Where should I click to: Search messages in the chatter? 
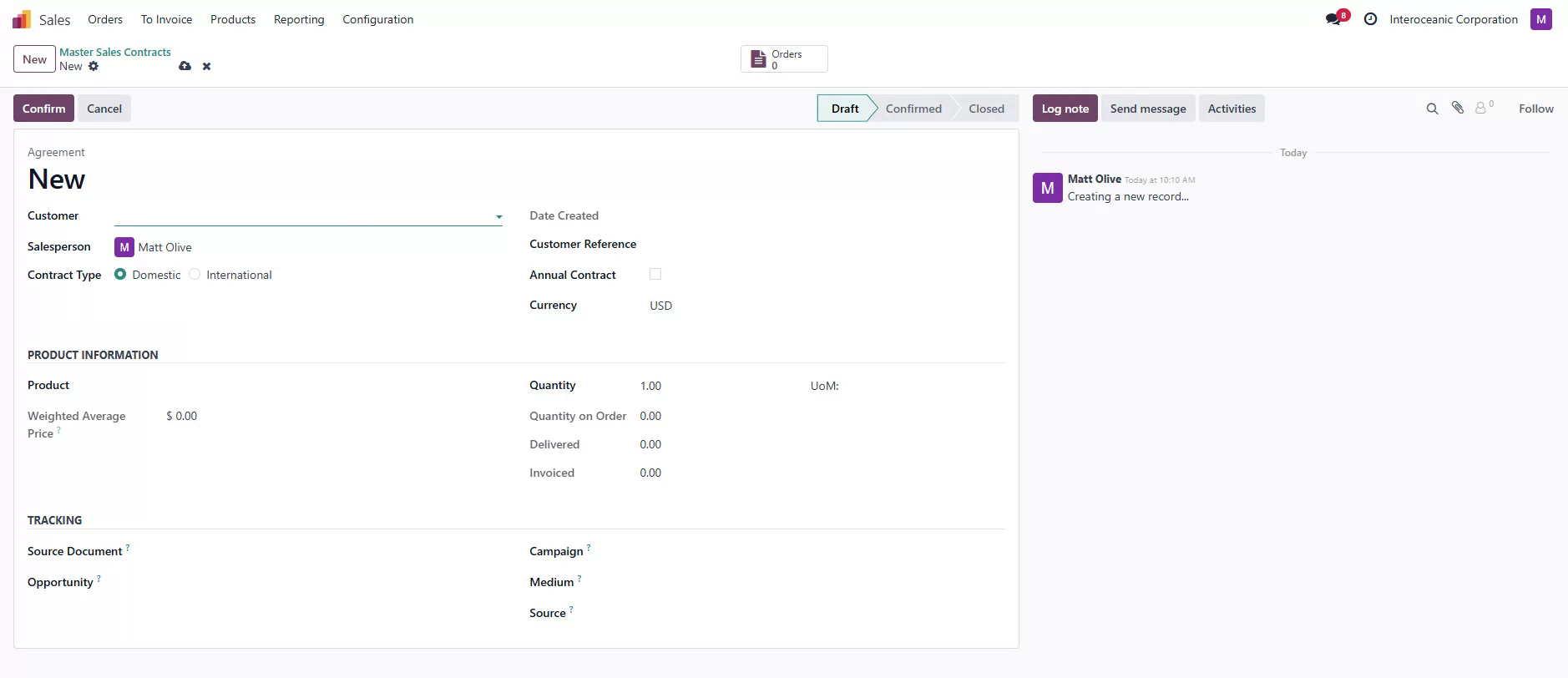(1432, 109)
